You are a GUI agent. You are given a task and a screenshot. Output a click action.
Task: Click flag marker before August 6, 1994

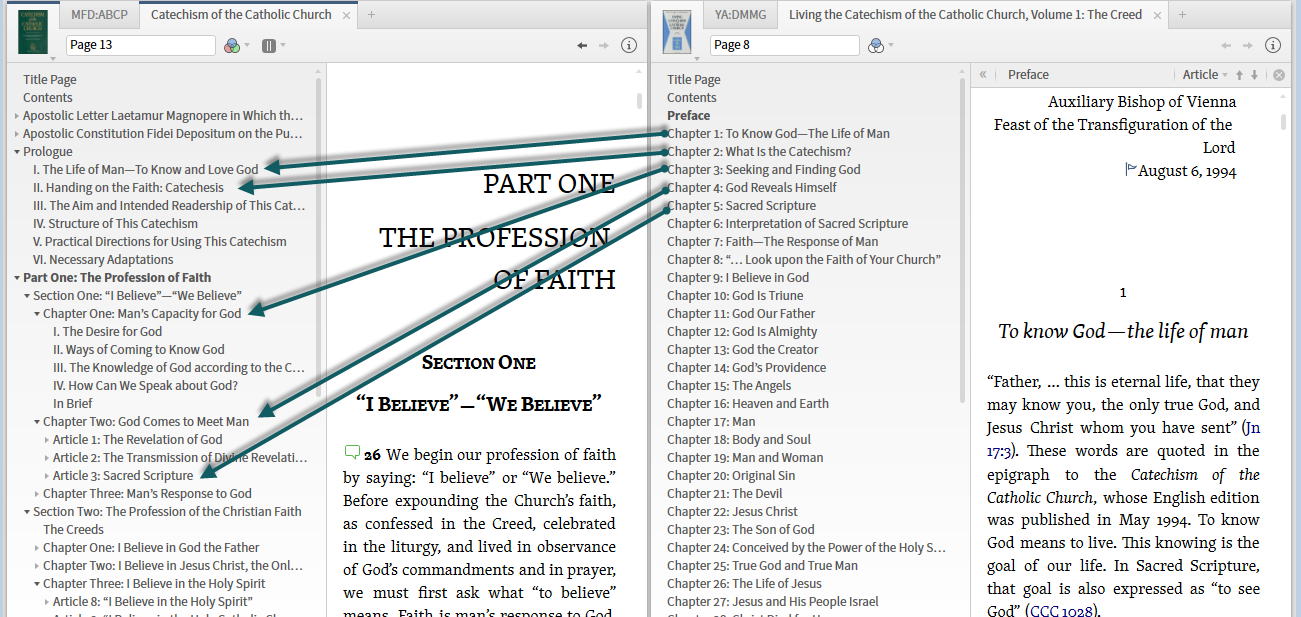(1131, 169)
